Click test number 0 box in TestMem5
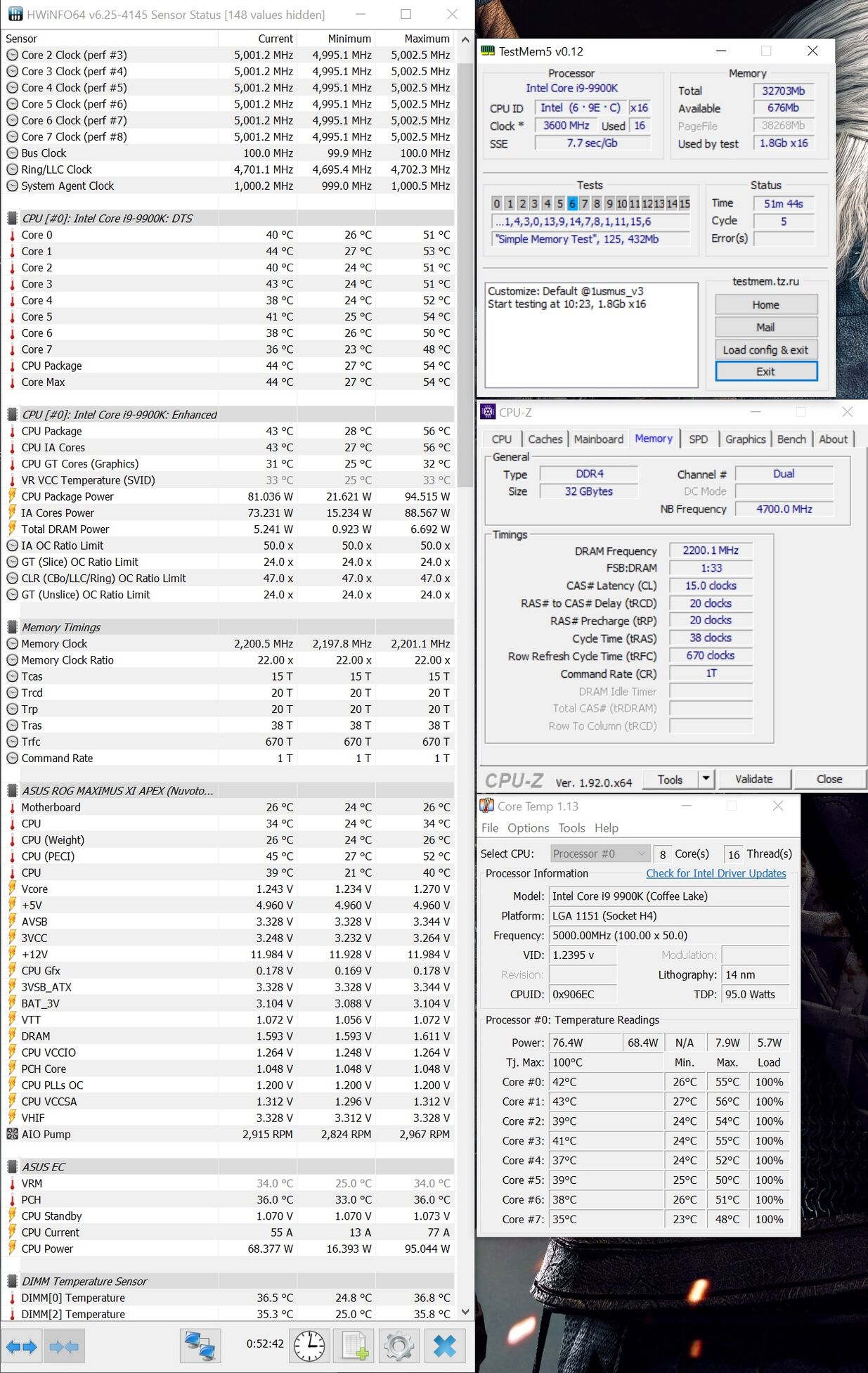This screenshot has height=1373, width=868. tap(497, 203)
